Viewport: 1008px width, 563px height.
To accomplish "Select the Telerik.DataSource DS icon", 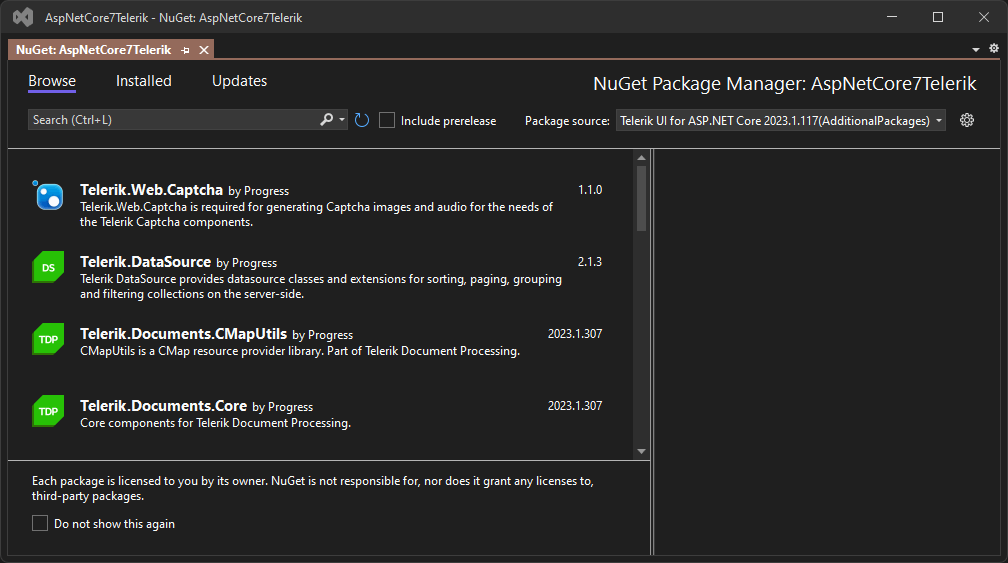I will click(48, 267).
